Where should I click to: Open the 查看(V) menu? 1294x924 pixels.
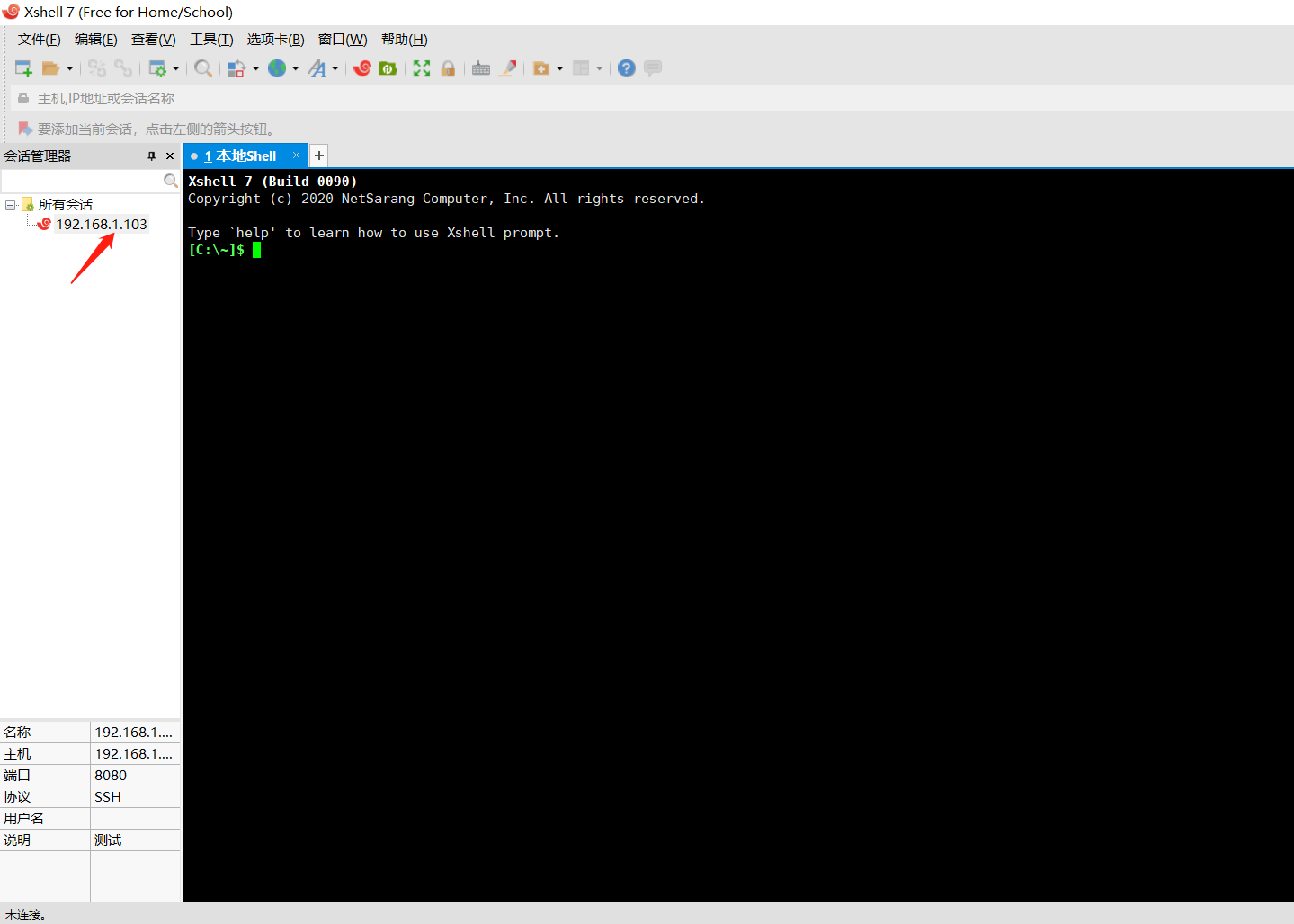pyautogui.click(x=154, y=40)
